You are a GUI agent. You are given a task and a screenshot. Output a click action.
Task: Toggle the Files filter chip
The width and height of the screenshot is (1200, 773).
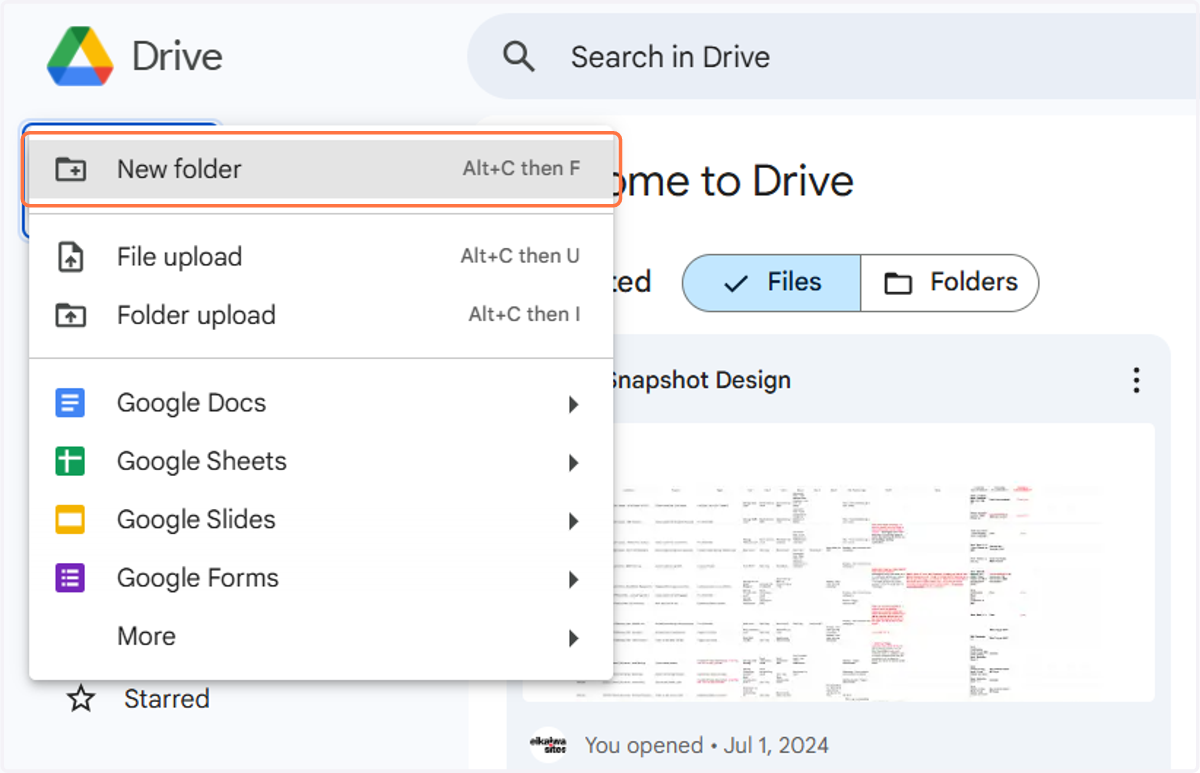coord(771,283)
